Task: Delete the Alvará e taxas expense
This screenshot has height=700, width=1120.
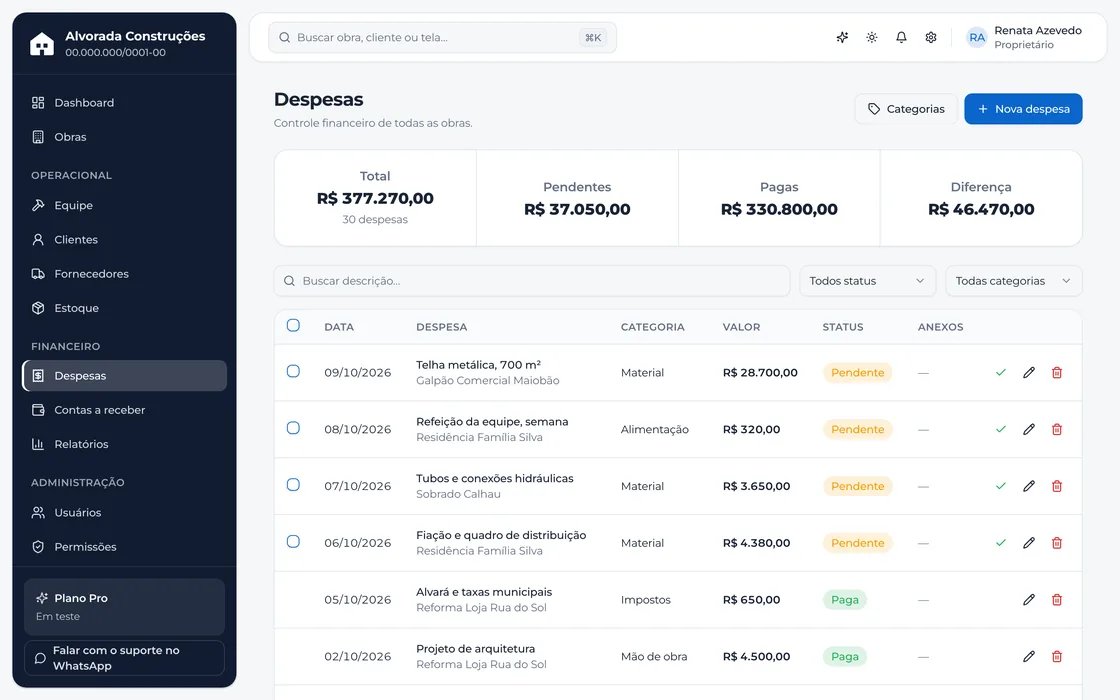Action: click(x=1057, y=599)
